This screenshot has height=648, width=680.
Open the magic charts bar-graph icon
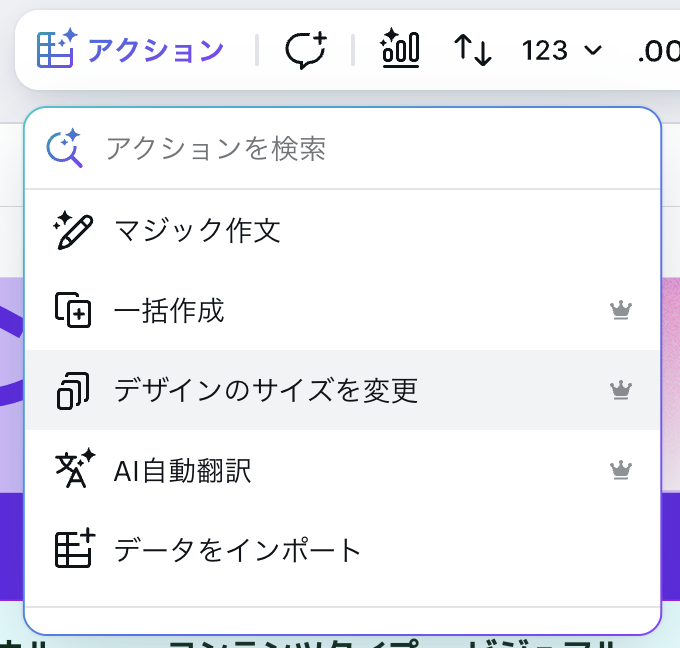coord(400,49)
